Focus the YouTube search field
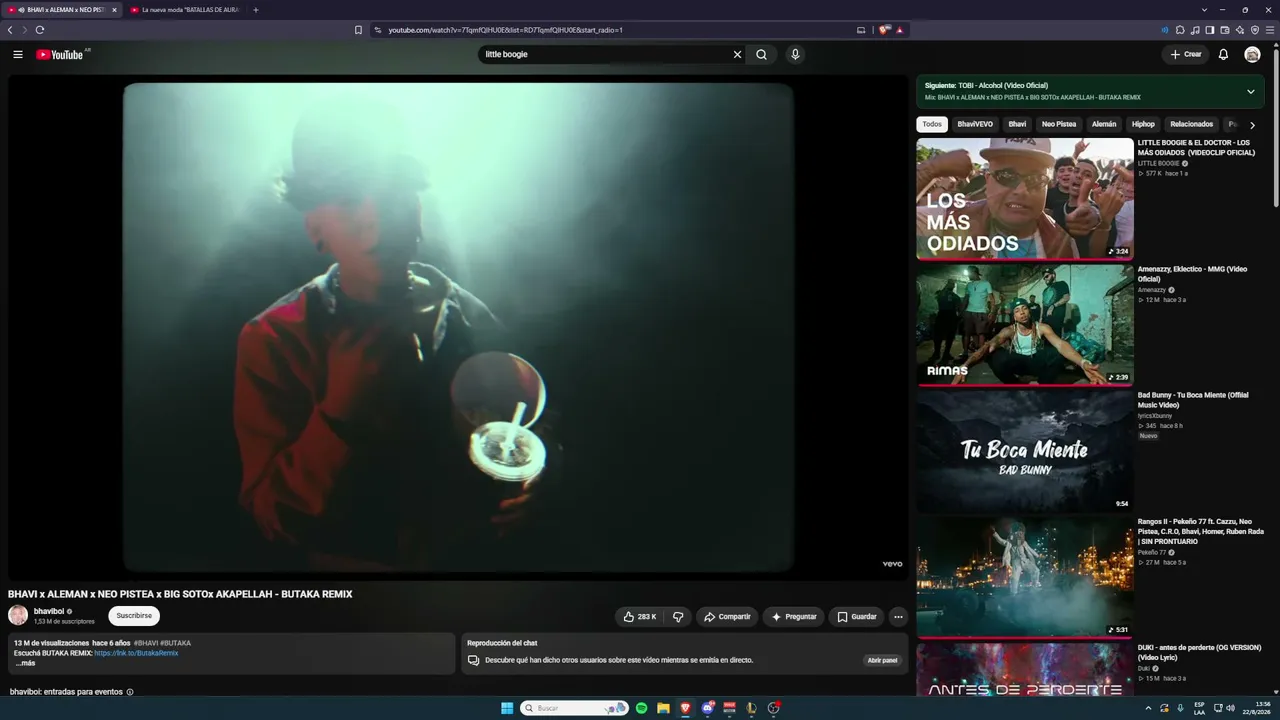Screen dimensions: 1280x720 click(604, 55)
